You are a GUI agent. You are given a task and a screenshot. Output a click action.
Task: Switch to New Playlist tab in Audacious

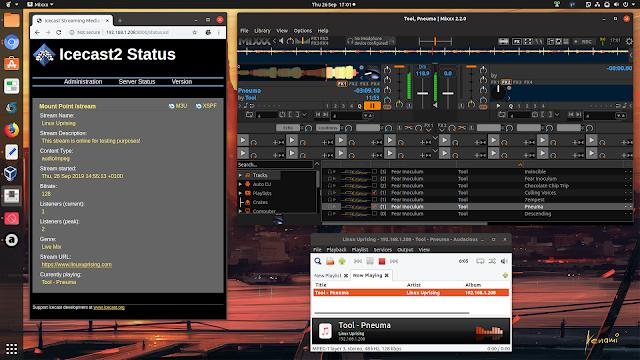coord(328,276)
